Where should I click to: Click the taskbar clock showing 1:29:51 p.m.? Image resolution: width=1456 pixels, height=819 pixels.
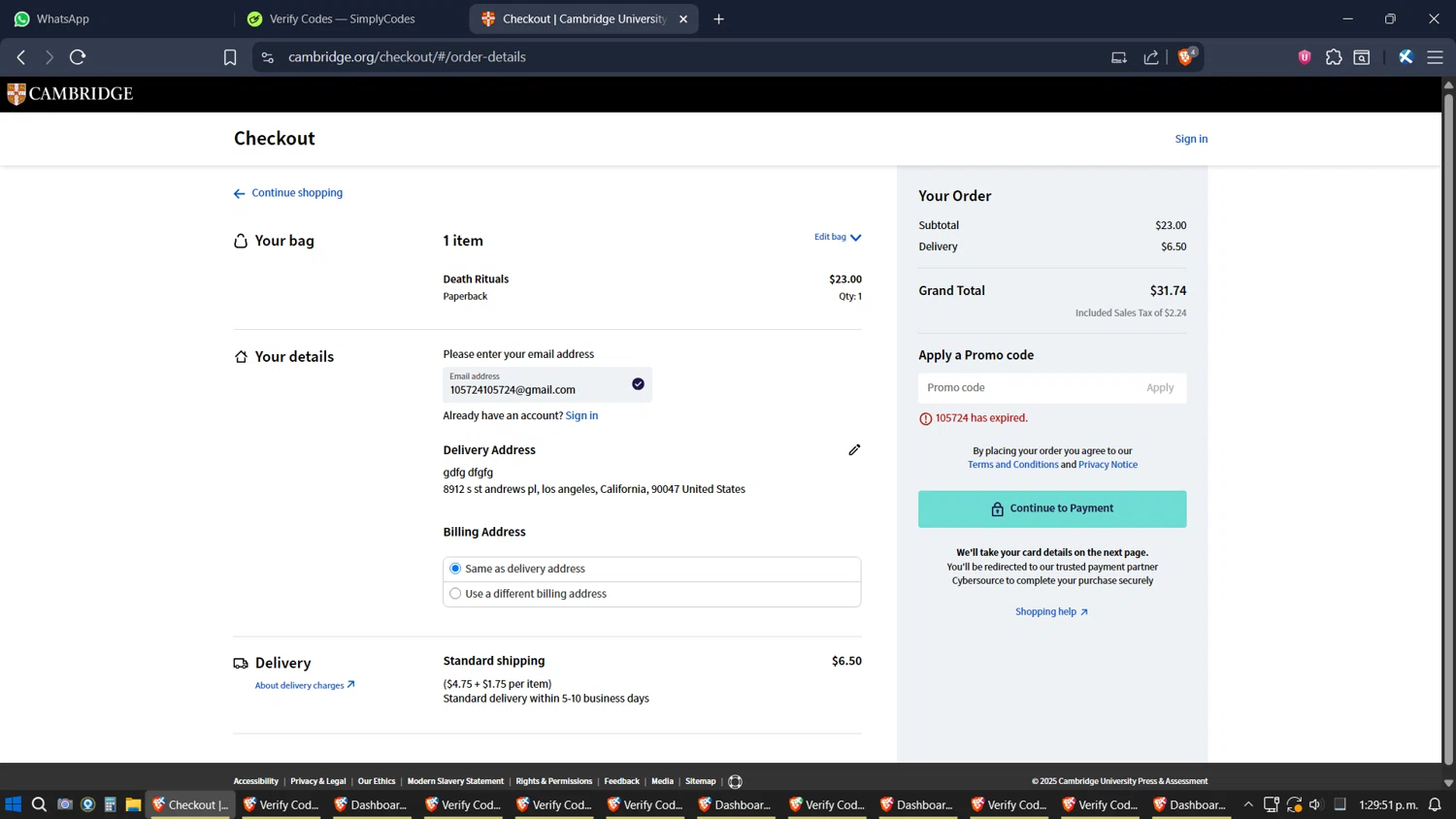pyautogui.click(x=1388, y=804)
